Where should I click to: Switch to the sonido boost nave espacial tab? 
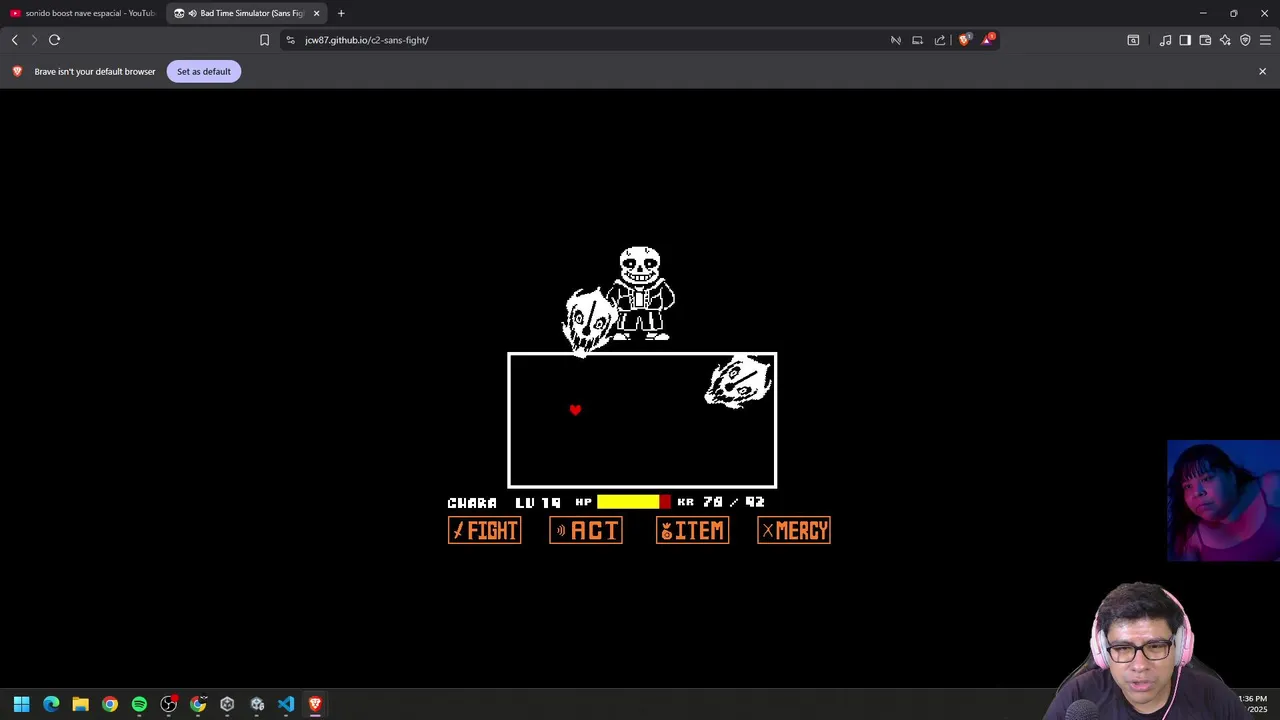(x=82, y=13)
